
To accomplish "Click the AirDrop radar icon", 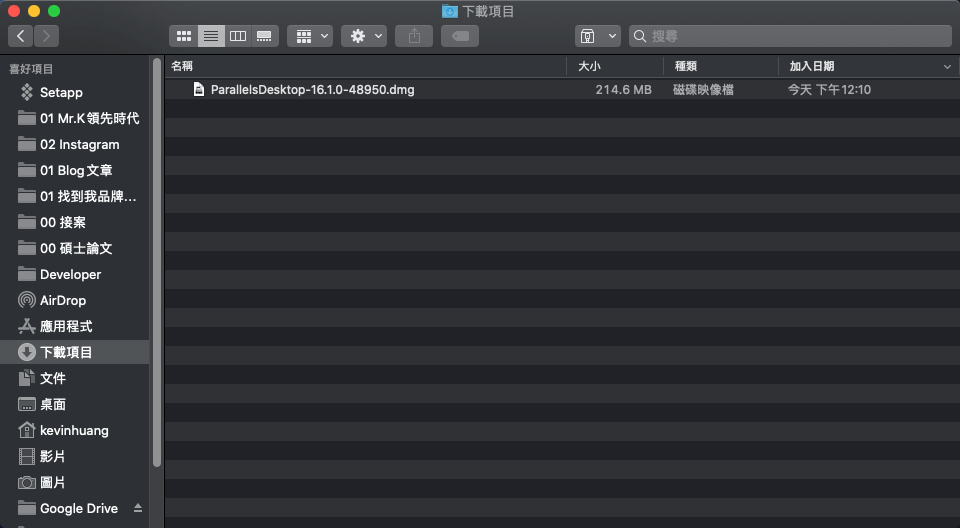I will 27,300.
